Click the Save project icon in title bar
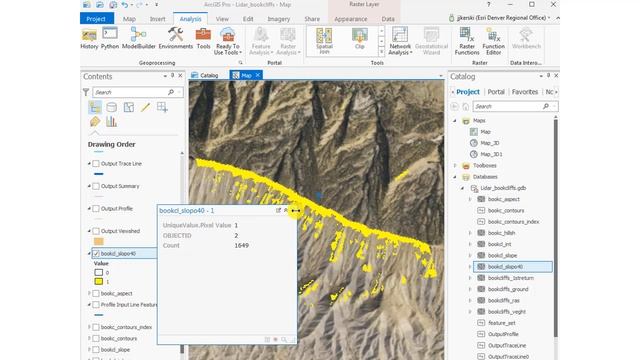This screenshot has height=360, width=640. click(x=113, y=5)
